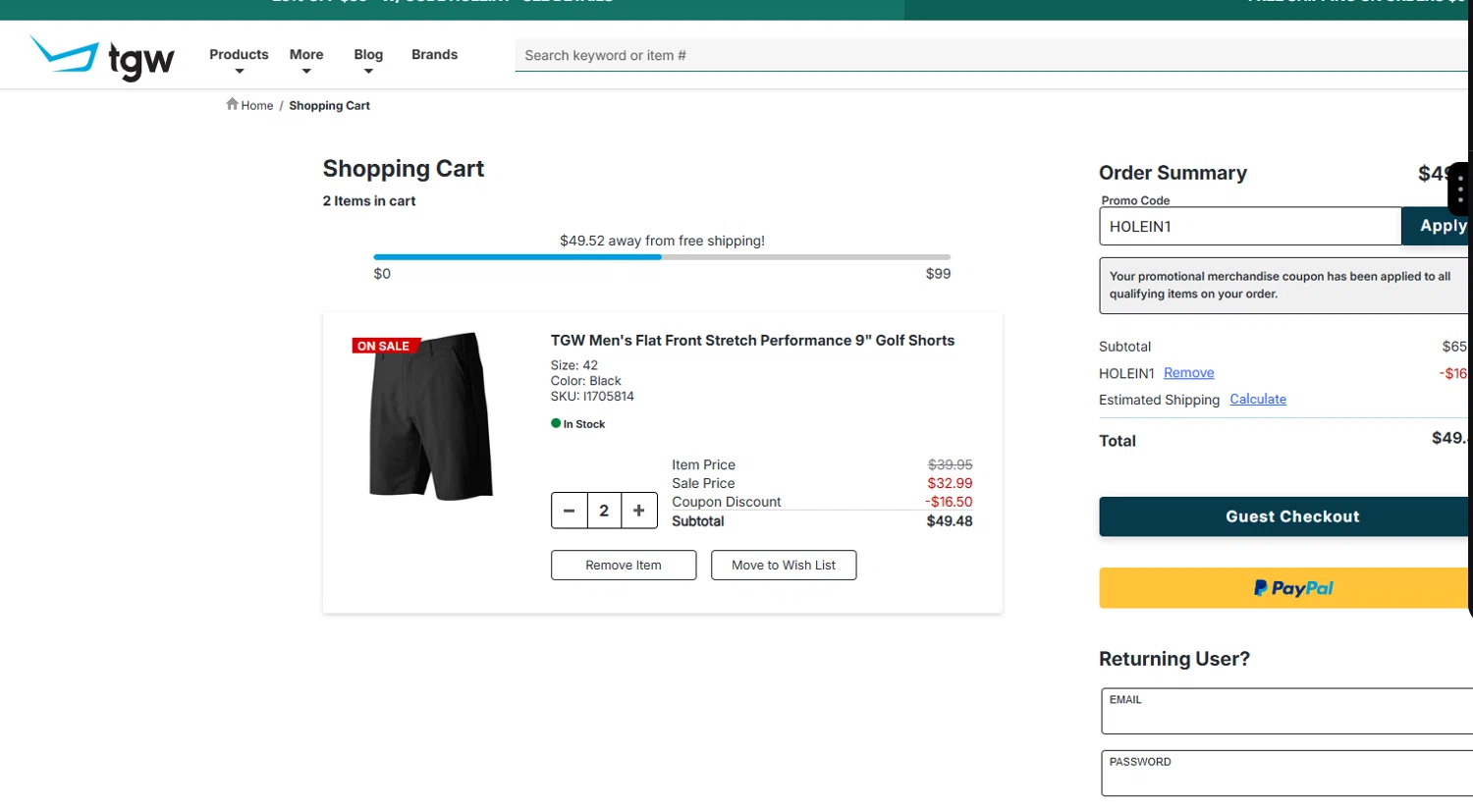
Task: Expand the Blog dropdown arrow
Action: pyautogui.click(x=368, y=72)
